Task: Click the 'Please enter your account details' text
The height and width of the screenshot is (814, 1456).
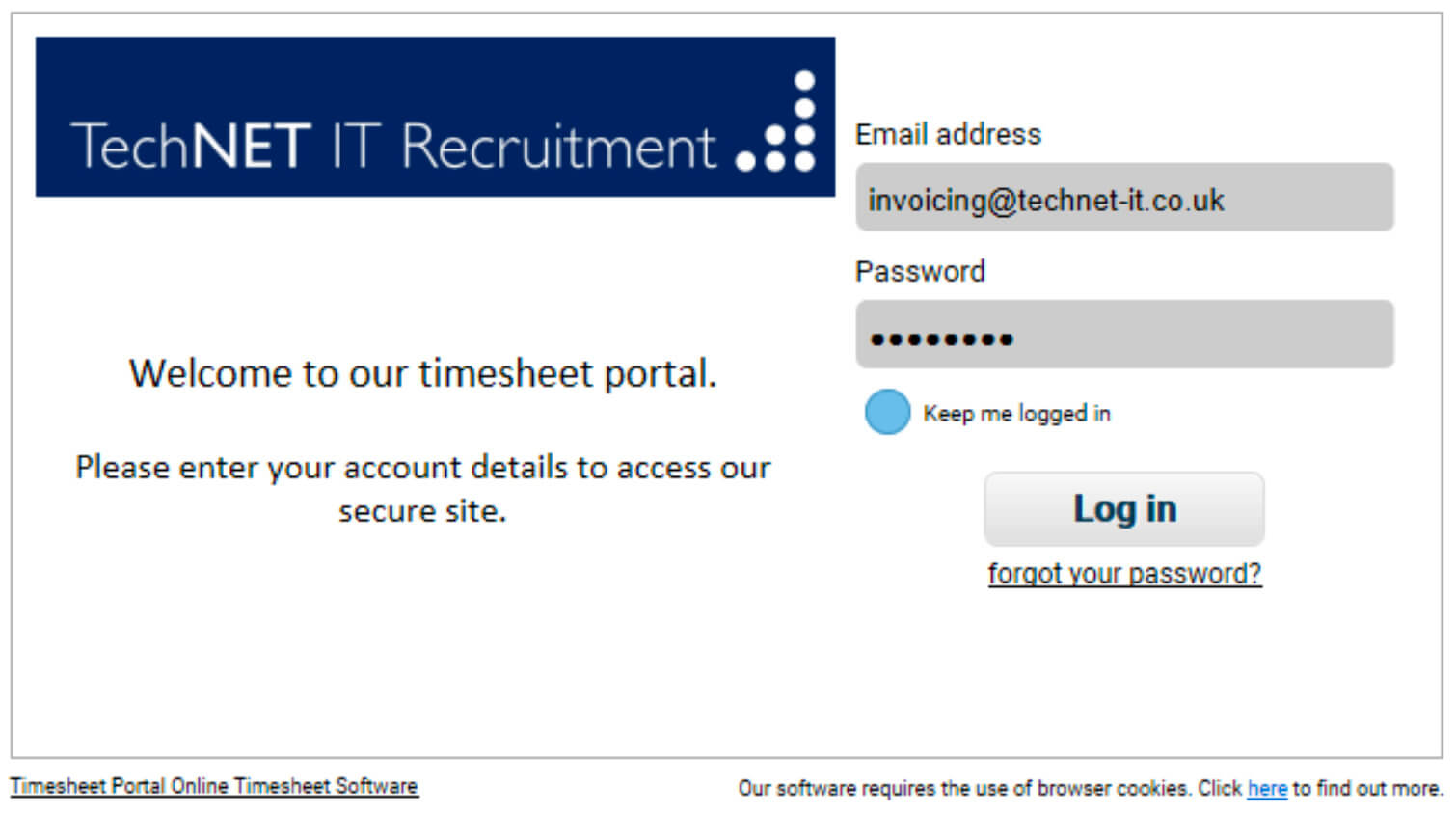Action: (x=423, y=468)
